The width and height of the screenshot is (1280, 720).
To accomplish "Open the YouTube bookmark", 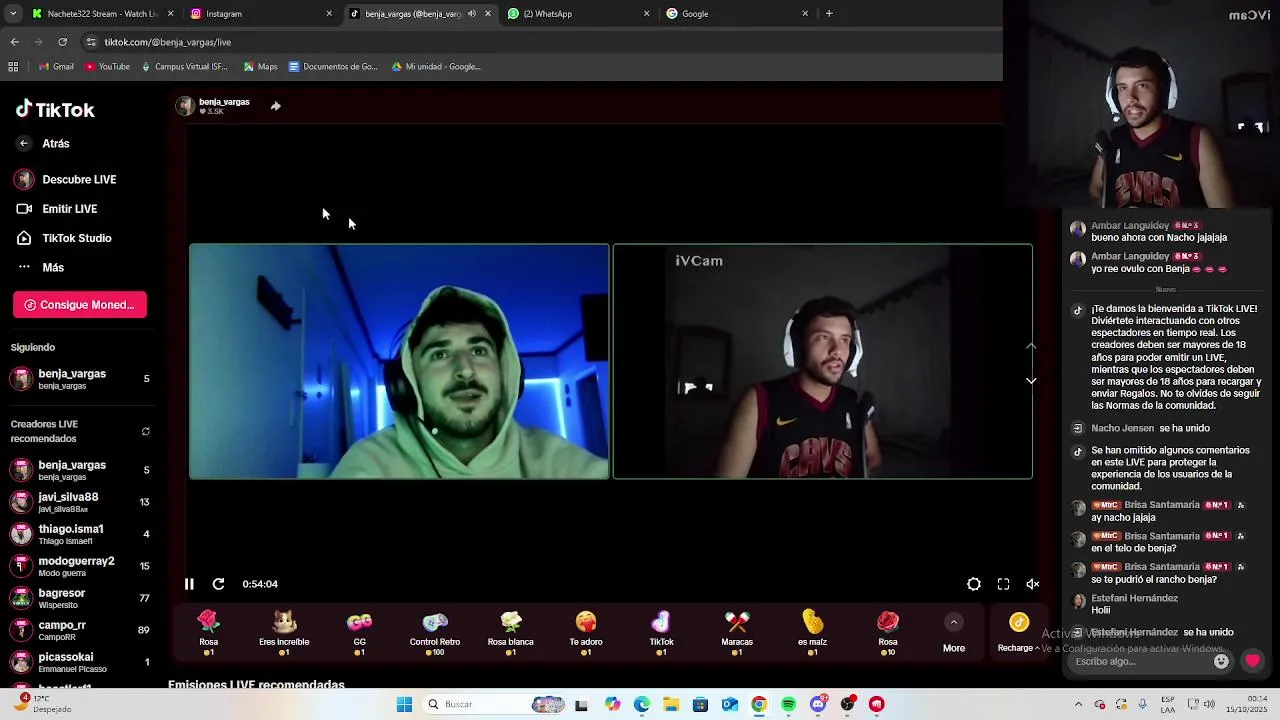I will [x=107, y=67].
